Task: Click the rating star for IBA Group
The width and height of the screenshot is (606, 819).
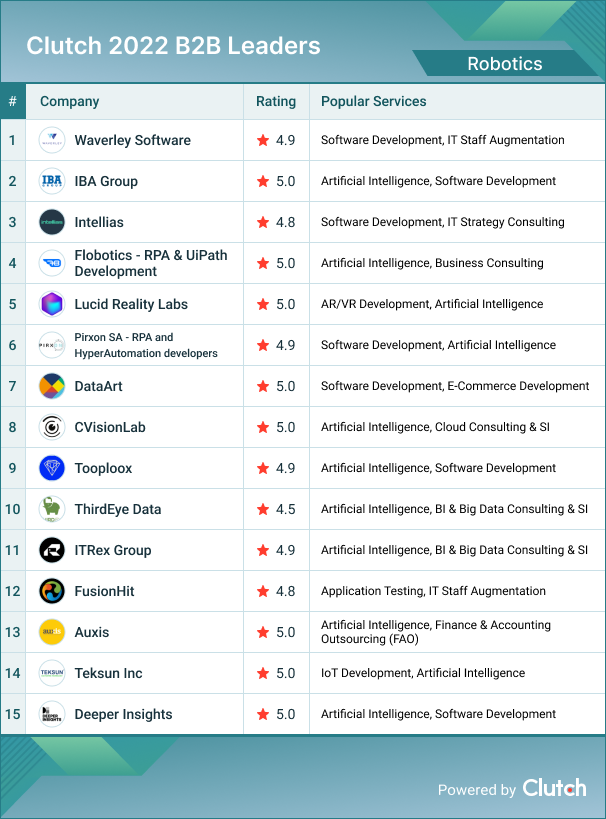Action: (x=263, y=181)
